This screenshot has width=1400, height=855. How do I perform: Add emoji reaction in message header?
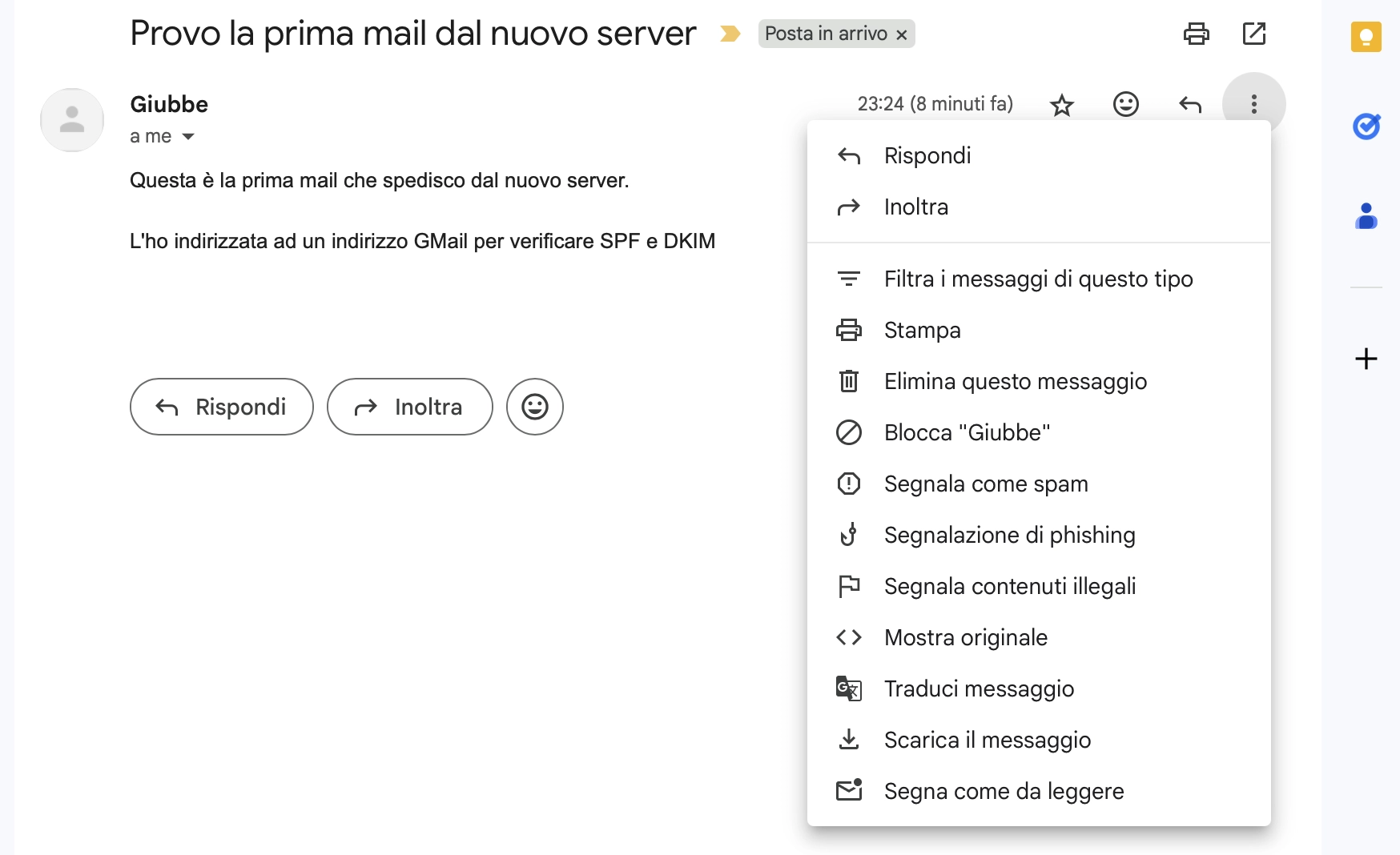point(1125,104)
